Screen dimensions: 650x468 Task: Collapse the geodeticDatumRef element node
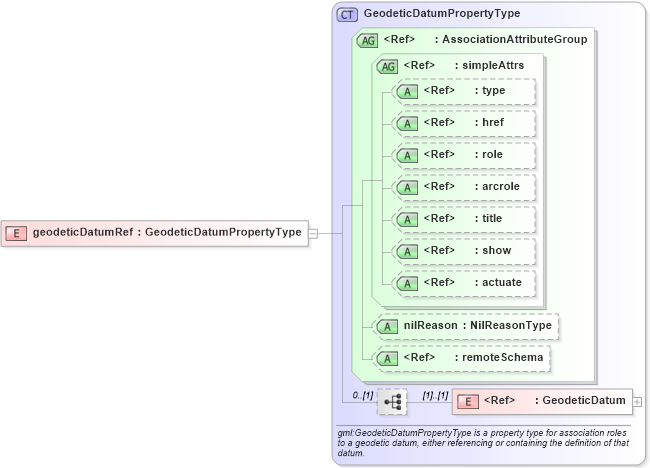[x=313, y=233]
